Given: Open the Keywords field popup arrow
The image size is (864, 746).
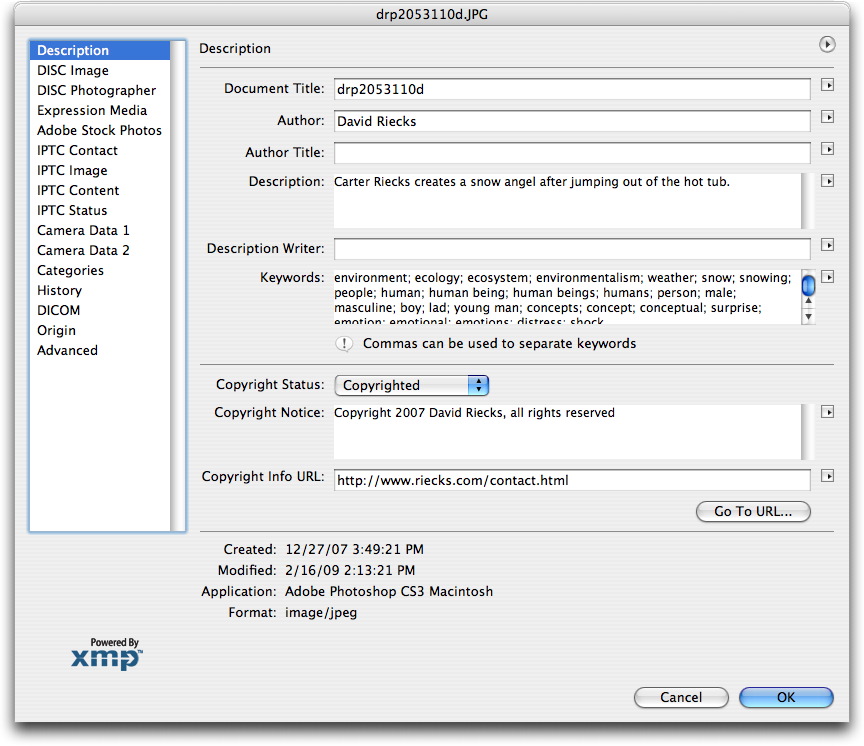Looking at the screenshot, I should (827, 277).
